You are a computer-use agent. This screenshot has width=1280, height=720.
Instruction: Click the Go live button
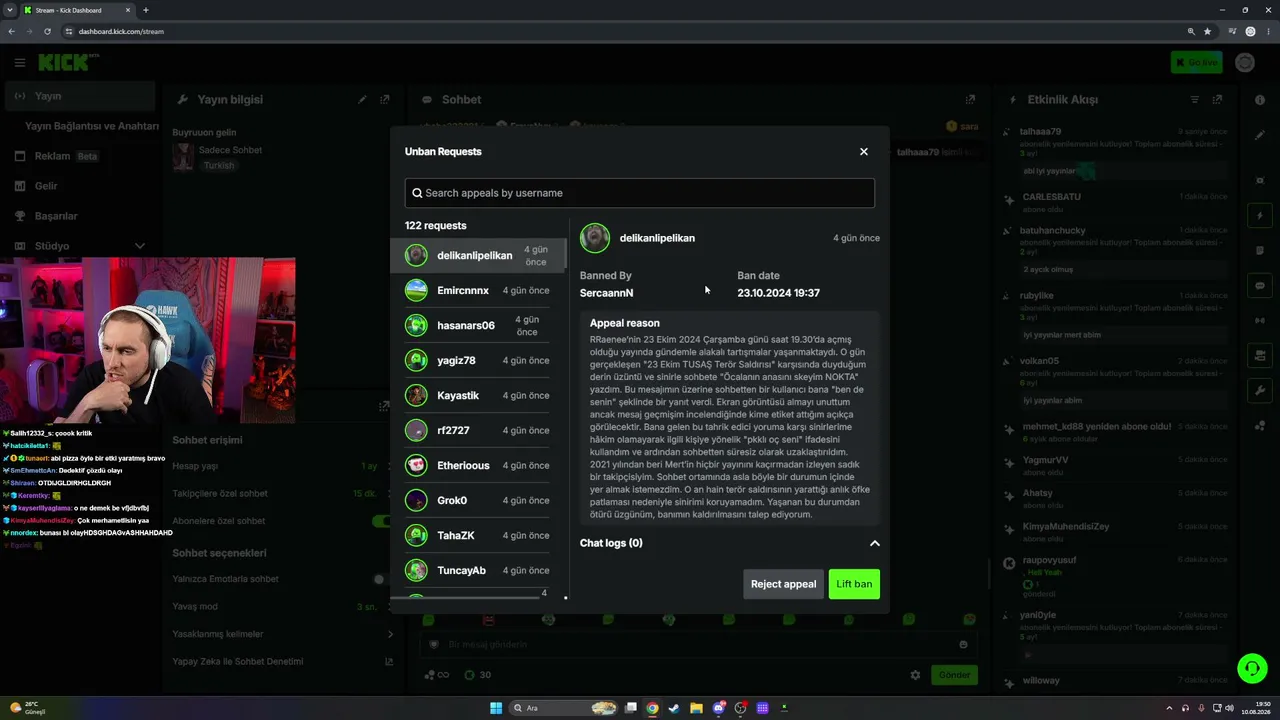pyautogui.click(x=1196, y=63)
